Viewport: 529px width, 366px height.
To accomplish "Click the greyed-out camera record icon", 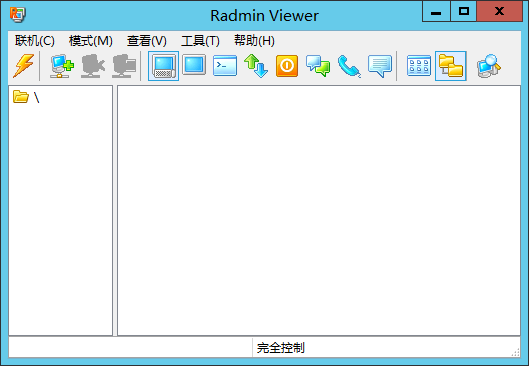I will pyautogui.click(x=93, y=66).
